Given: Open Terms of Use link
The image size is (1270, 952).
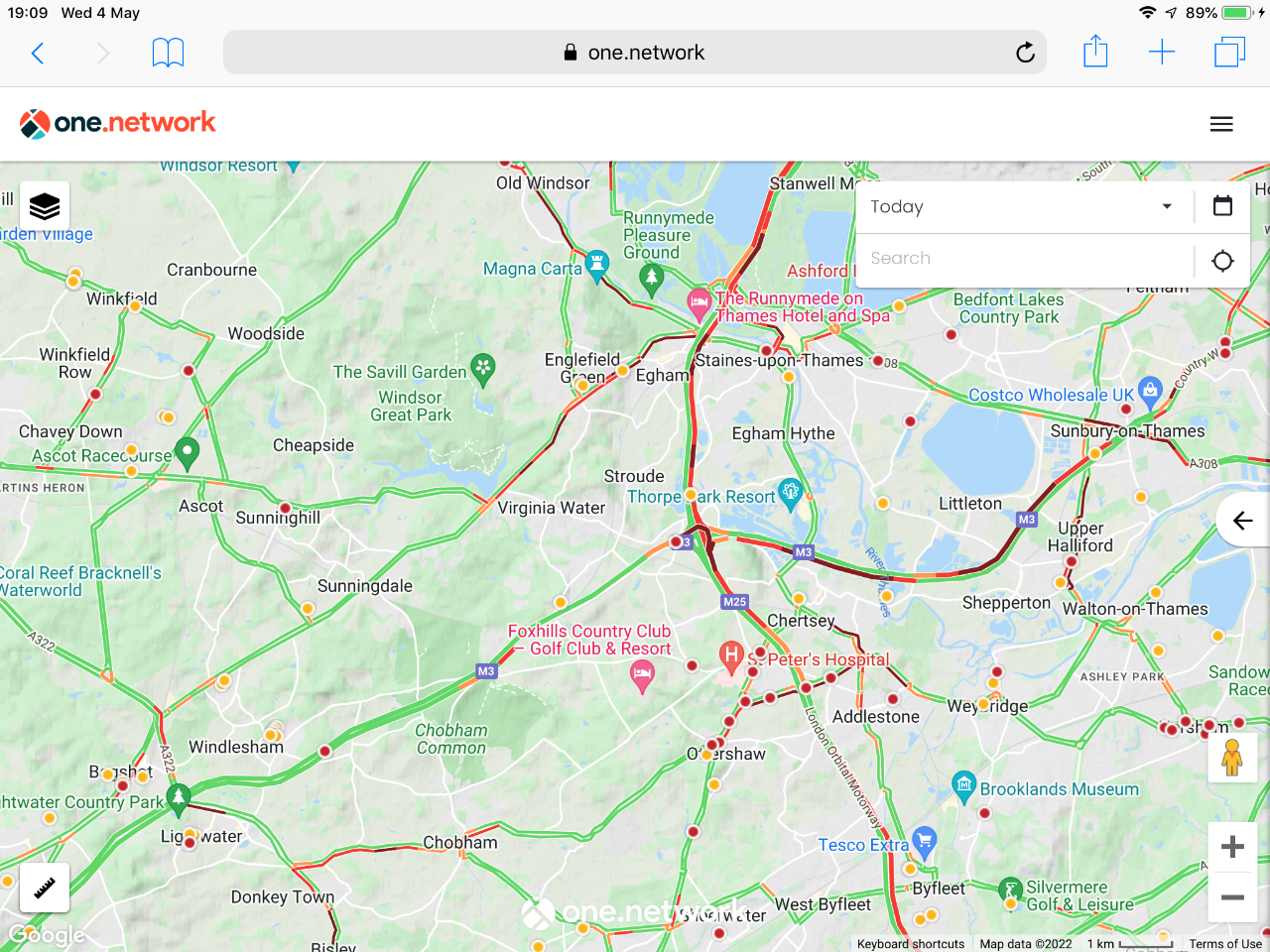Looking at the screenshot, I should pyautogui.click(x=1225, y=944).
